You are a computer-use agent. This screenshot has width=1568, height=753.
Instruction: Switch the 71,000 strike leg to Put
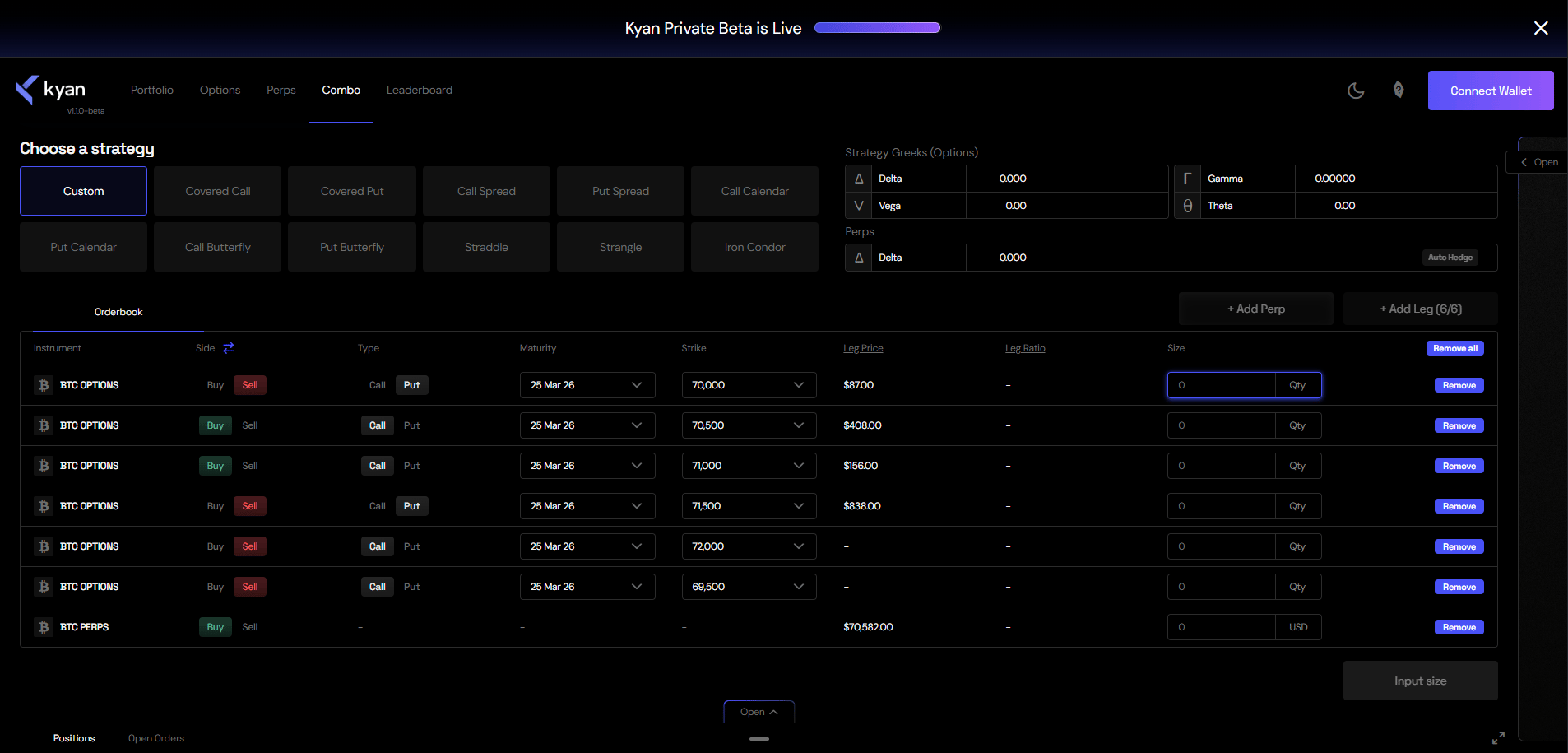click(x=412, y=466)
